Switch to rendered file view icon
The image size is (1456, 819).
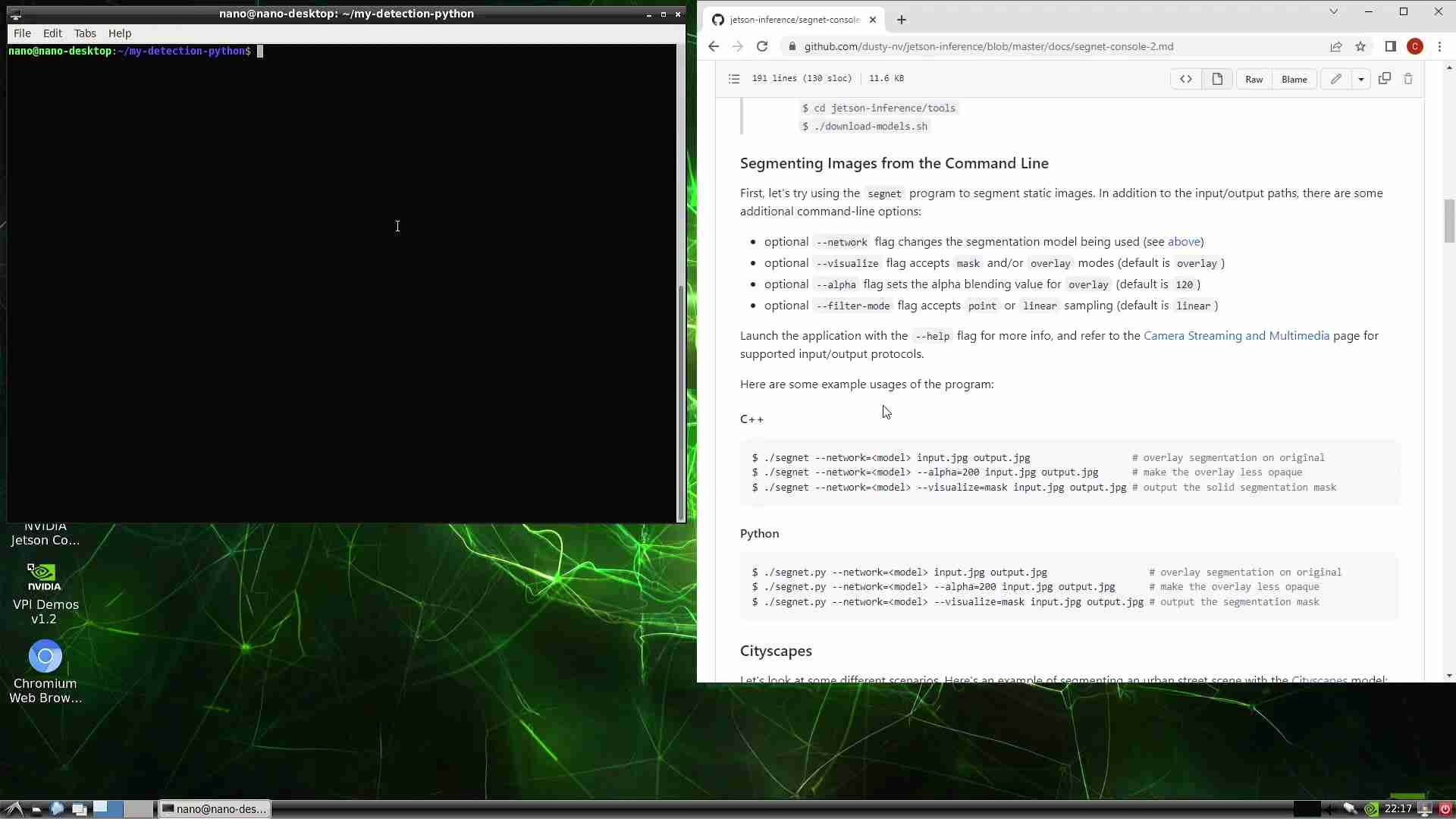(x=1217, y=79)
